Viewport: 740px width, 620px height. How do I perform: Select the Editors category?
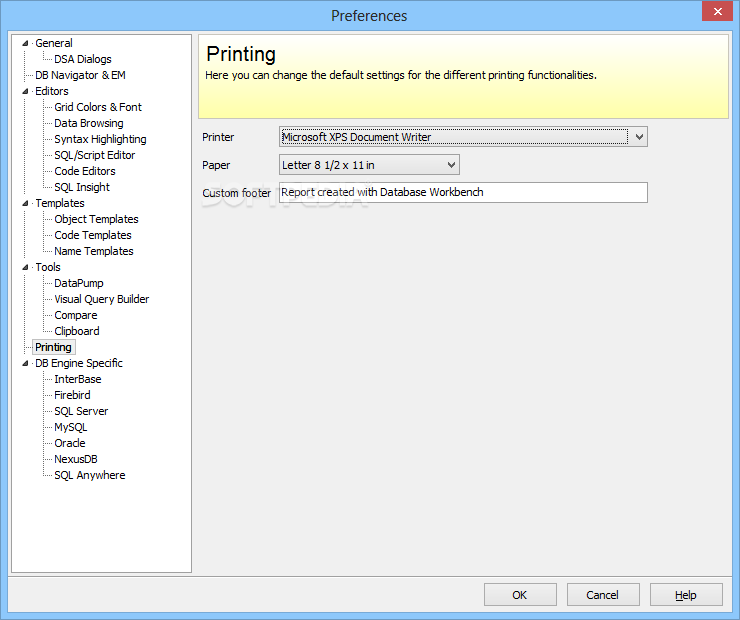(52, 91)
